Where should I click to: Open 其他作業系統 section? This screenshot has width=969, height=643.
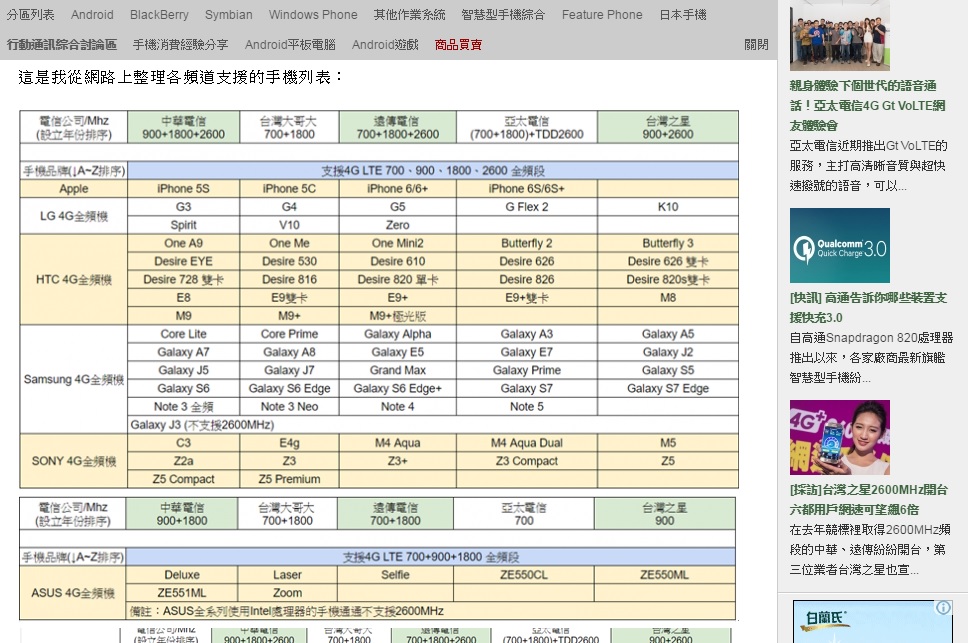(x=409, y=14)
